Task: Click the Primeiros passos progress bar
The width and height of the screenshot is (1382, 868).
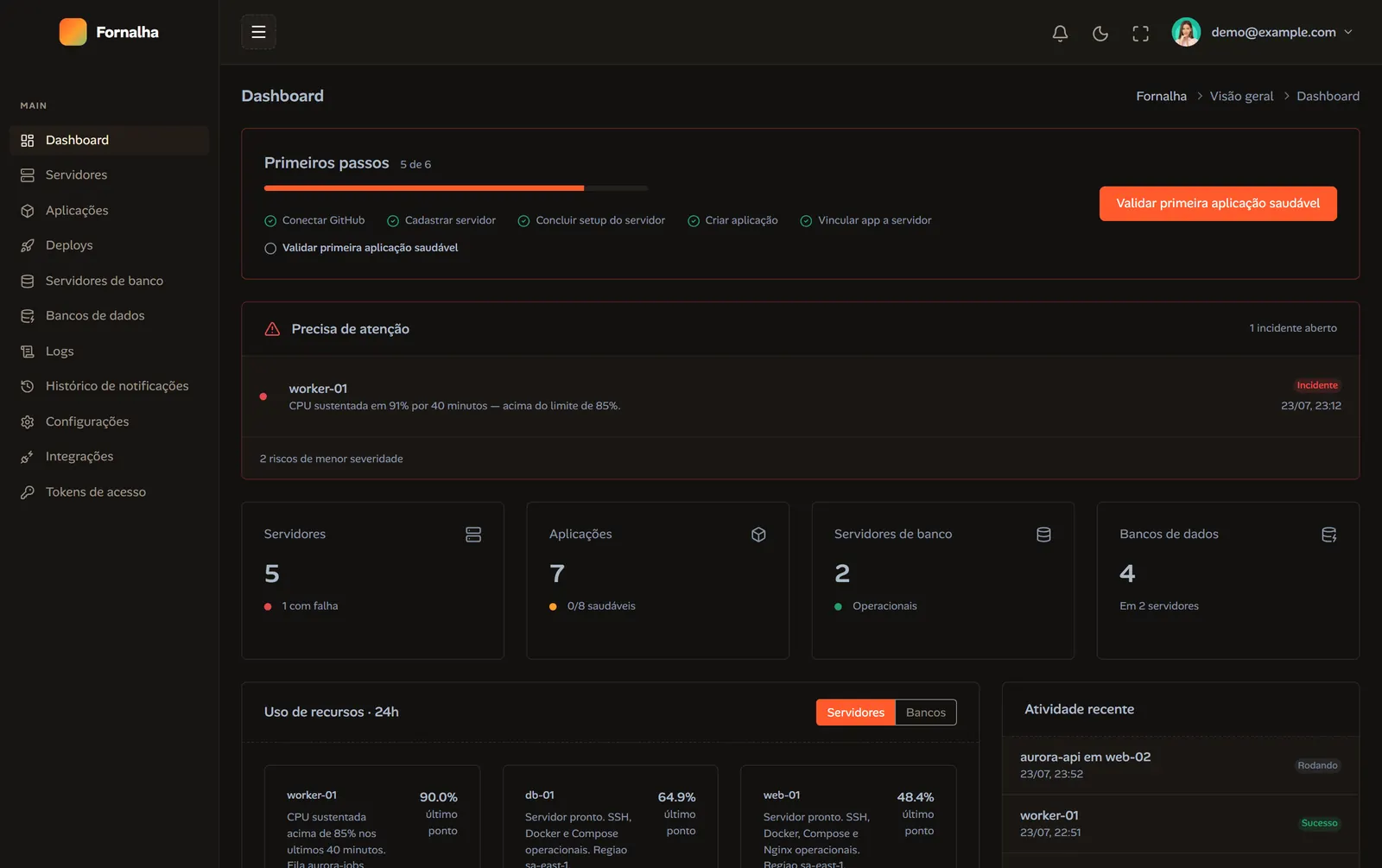Action: 456,187
